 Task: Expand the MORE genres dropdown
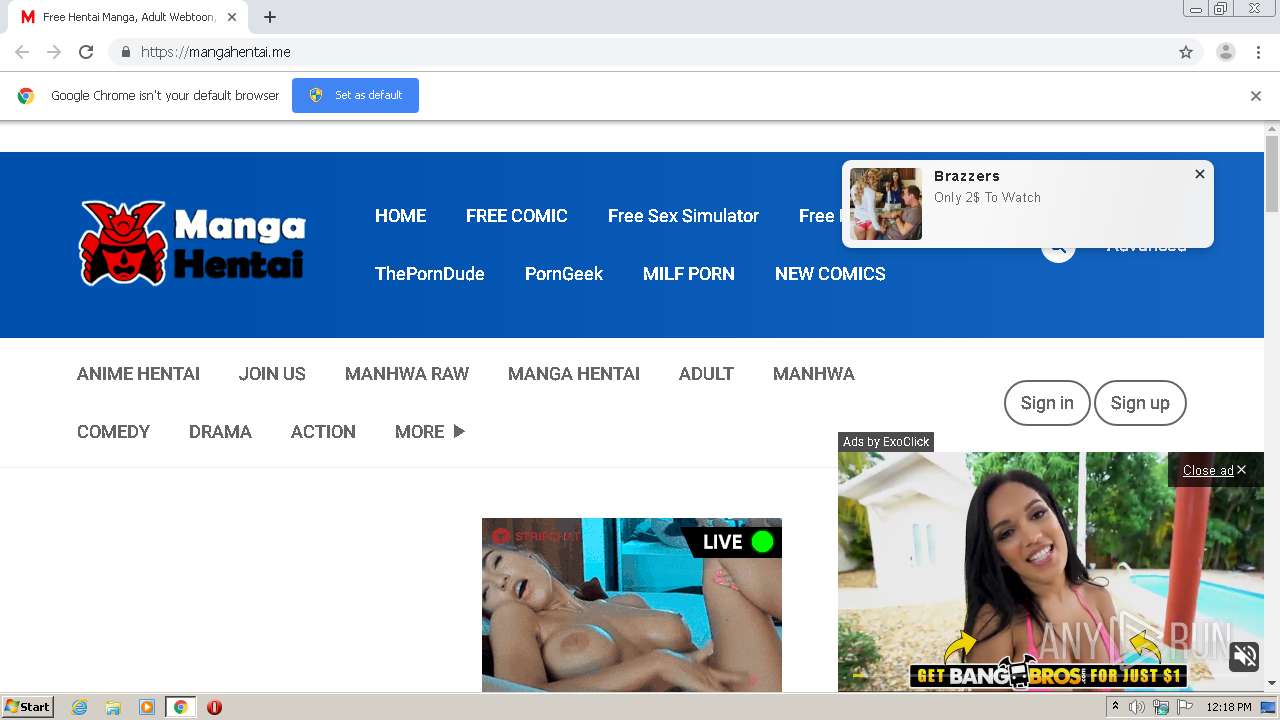pyautogui.click(x=430, y=432)
